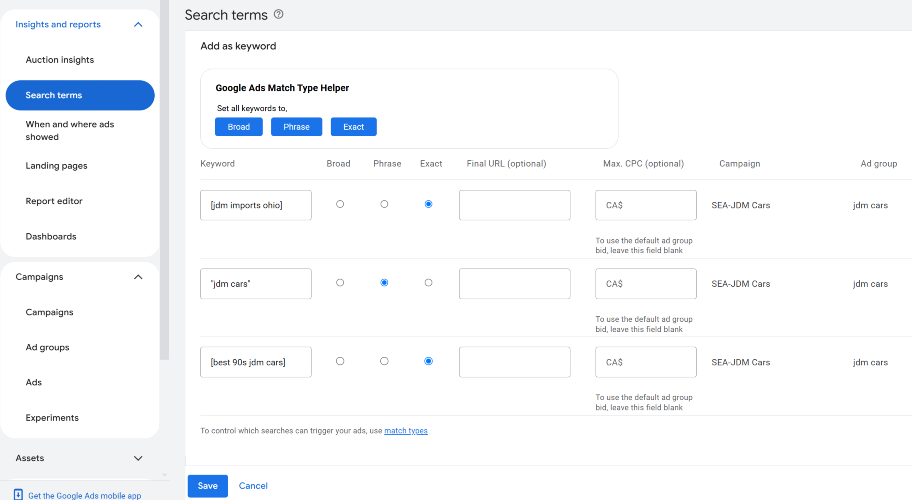912x500 pixels.
Task: Set all keywords to Broad
Action: click(x=238, y=127)
